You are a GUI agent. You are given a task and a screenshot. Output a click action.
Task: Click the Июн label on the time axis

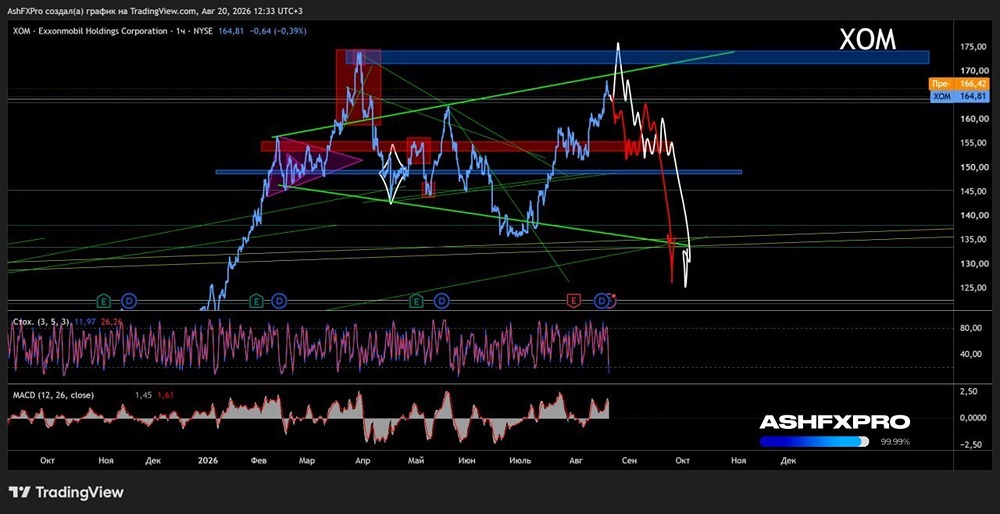pos(468,459)
